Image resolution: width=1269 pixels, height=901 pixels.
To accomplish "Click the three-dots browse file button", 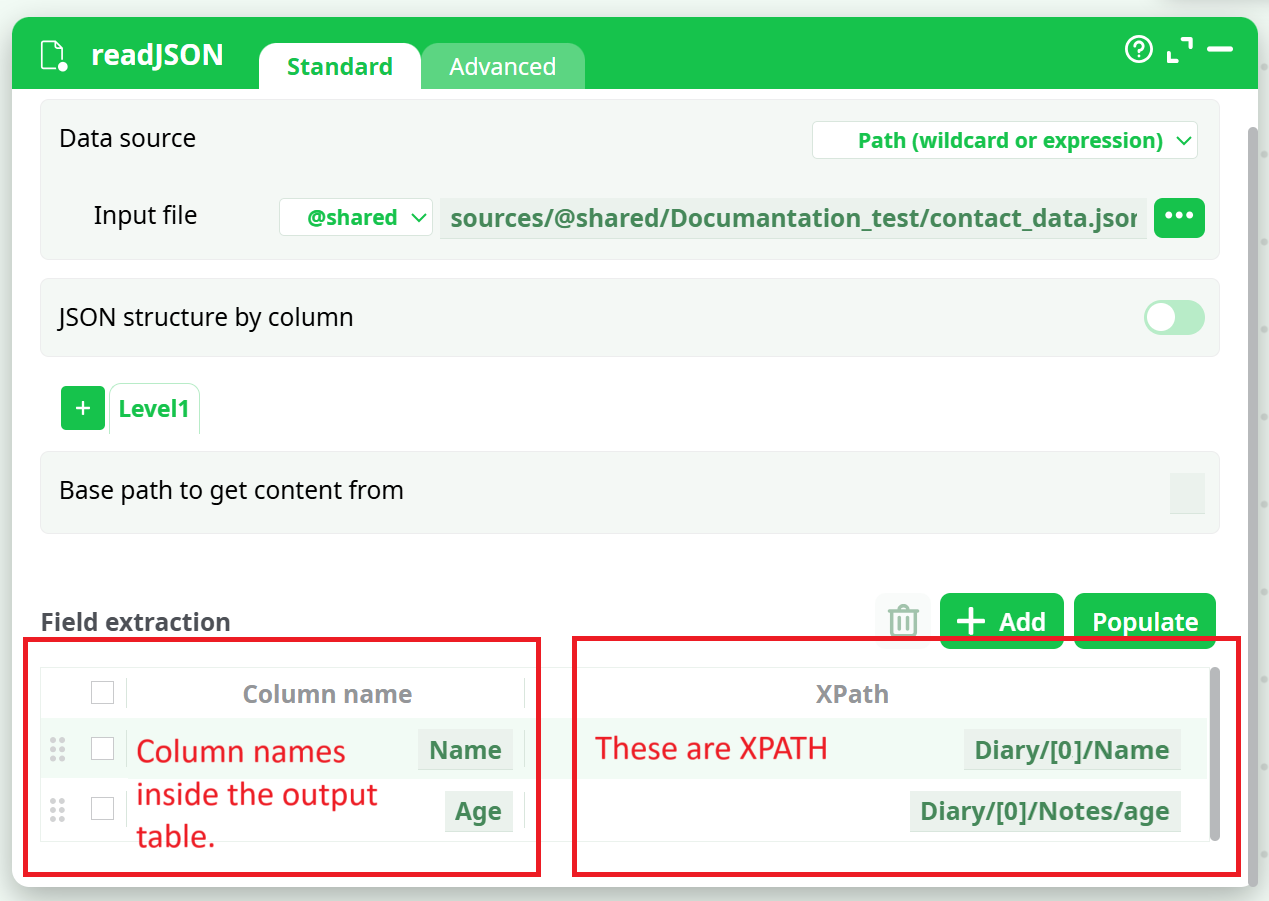I will click(x=1179, y=217).
